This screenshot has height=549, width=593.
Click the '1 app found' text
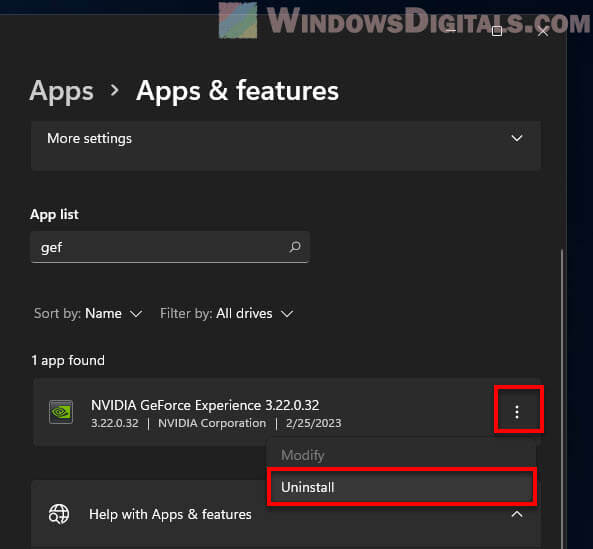click(68, 360)
